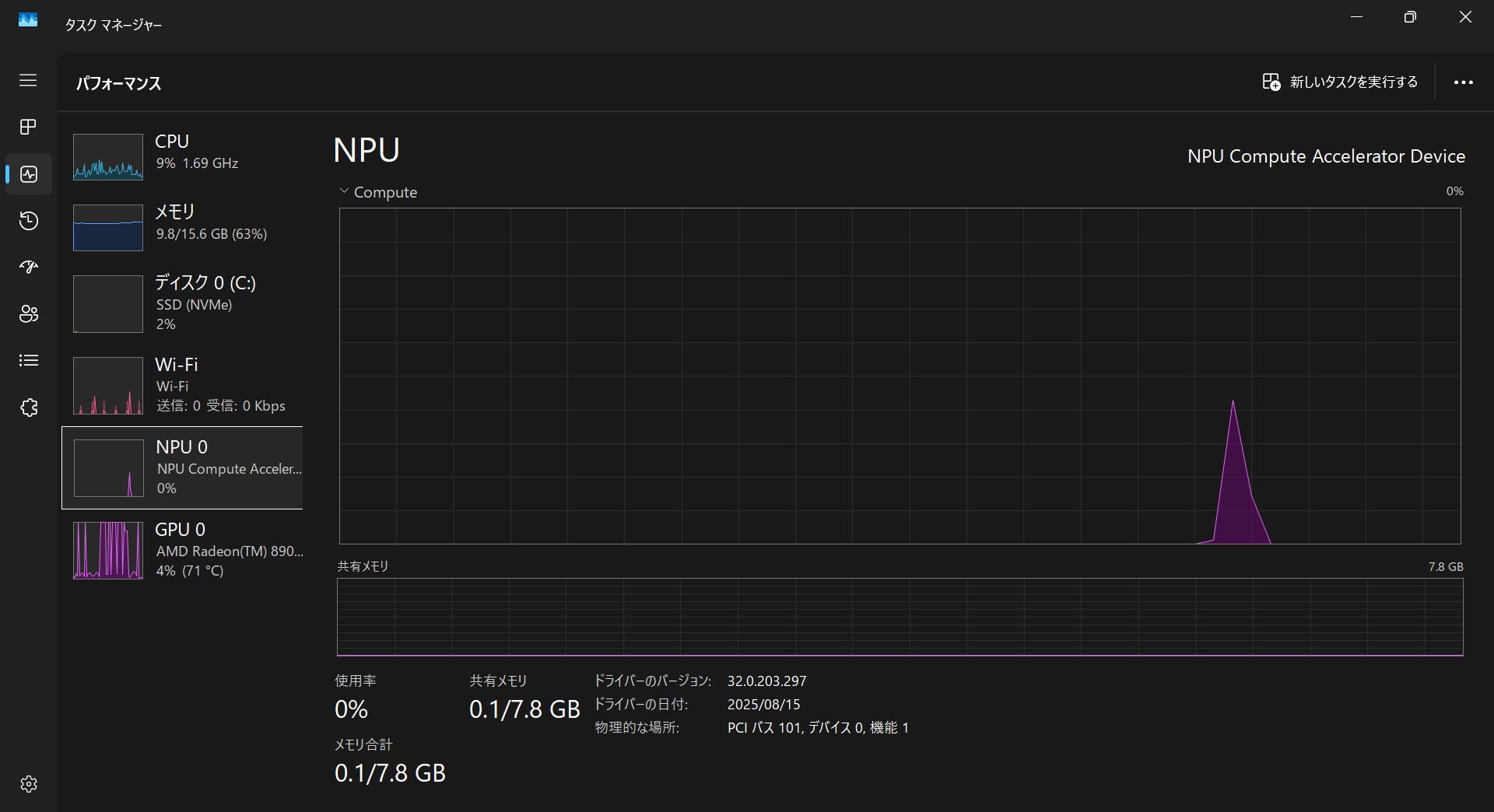Click the NPU Compute usage graph

pyautogui.click(x=900, y=376)
